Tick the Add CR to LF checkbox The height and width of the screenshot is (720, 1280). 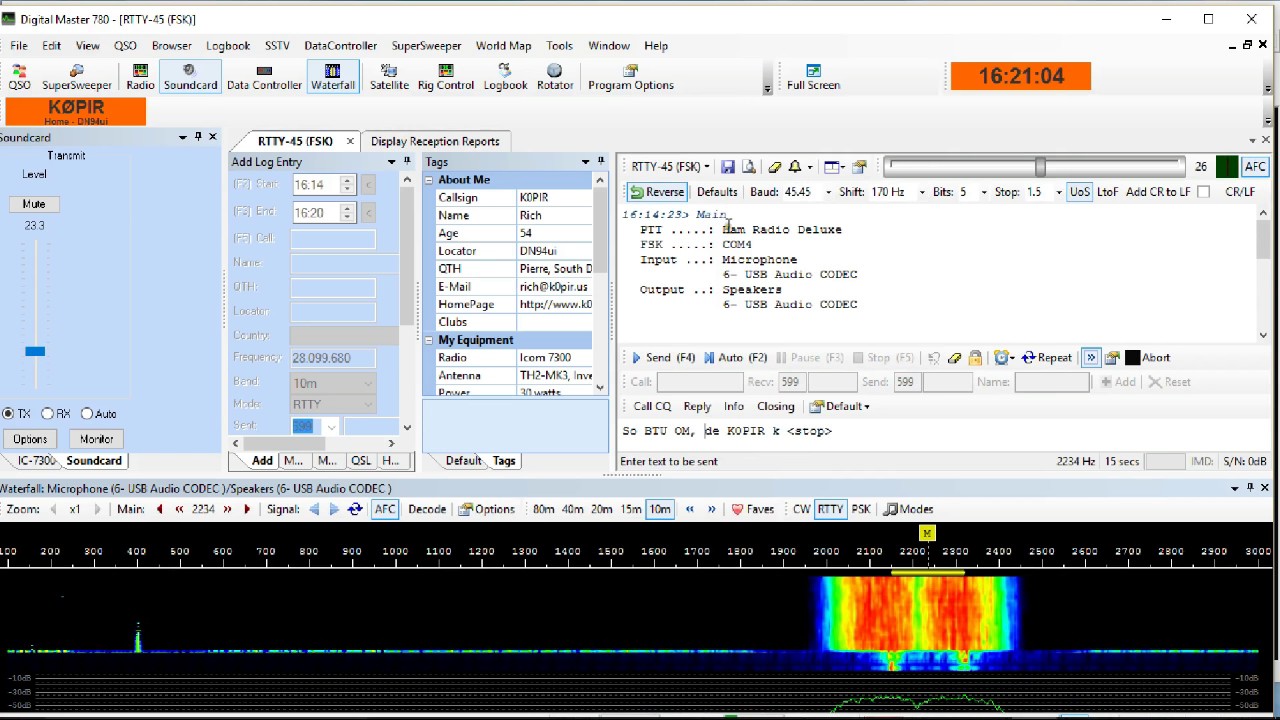1204,192
